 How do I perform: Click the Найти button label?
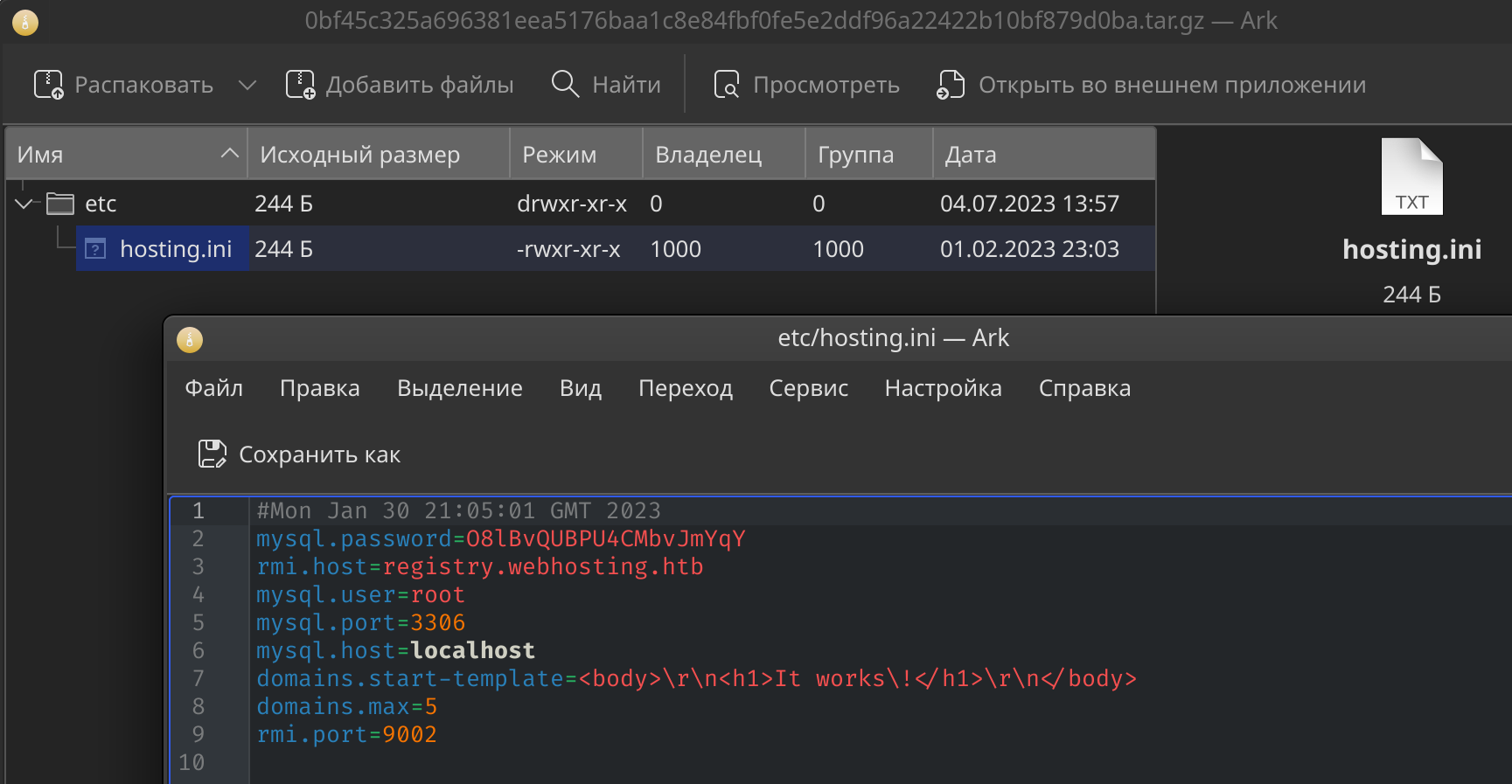pyautogui.click(x=627, y=85)
